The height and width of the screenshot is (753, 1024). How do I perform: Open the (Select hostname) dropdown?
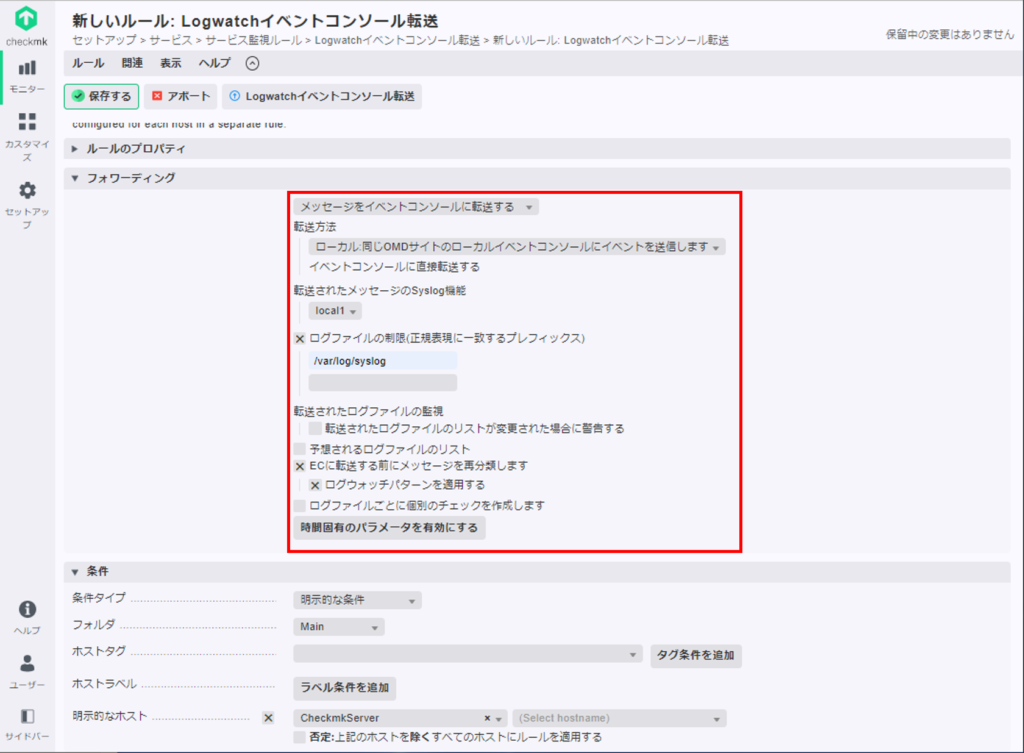point(619,718)
